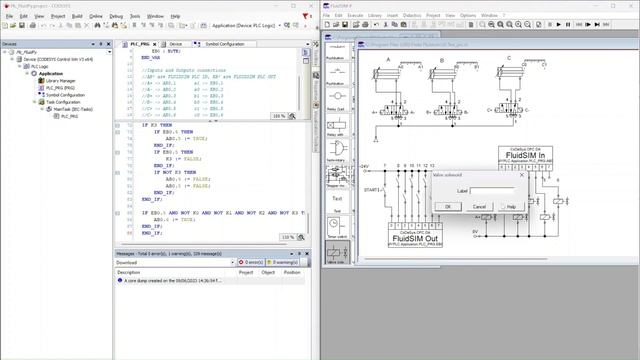Open the FluidSIM Execute menu
The width and height of the screenshot is (640, 360).
pyautogui.click(x=355, y=16)
